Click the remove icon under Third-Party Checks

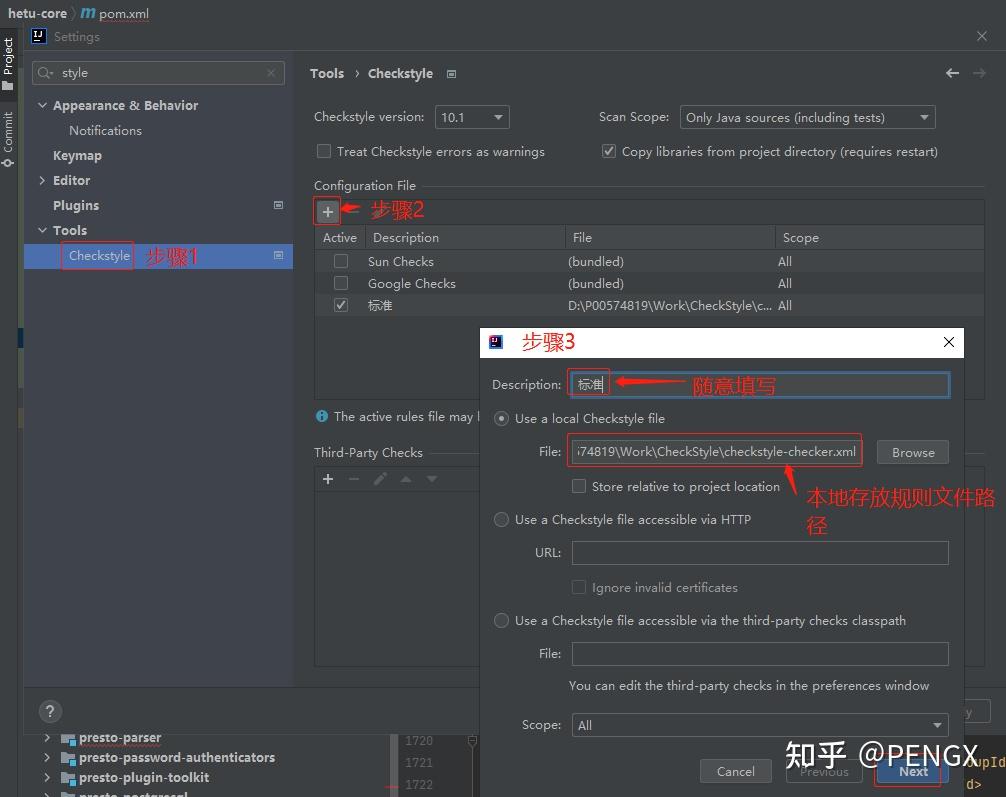354,479
